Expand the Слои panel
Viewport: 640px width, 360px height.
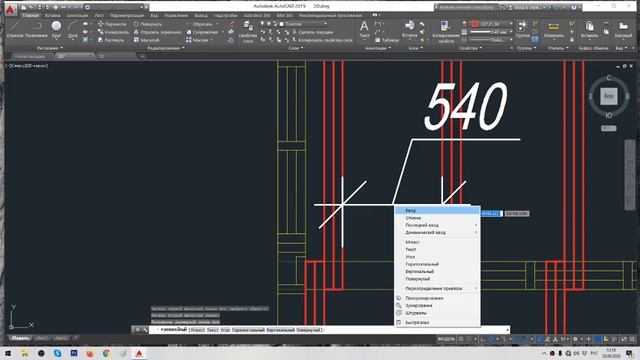pyautogui.click(x=296, y=48)
